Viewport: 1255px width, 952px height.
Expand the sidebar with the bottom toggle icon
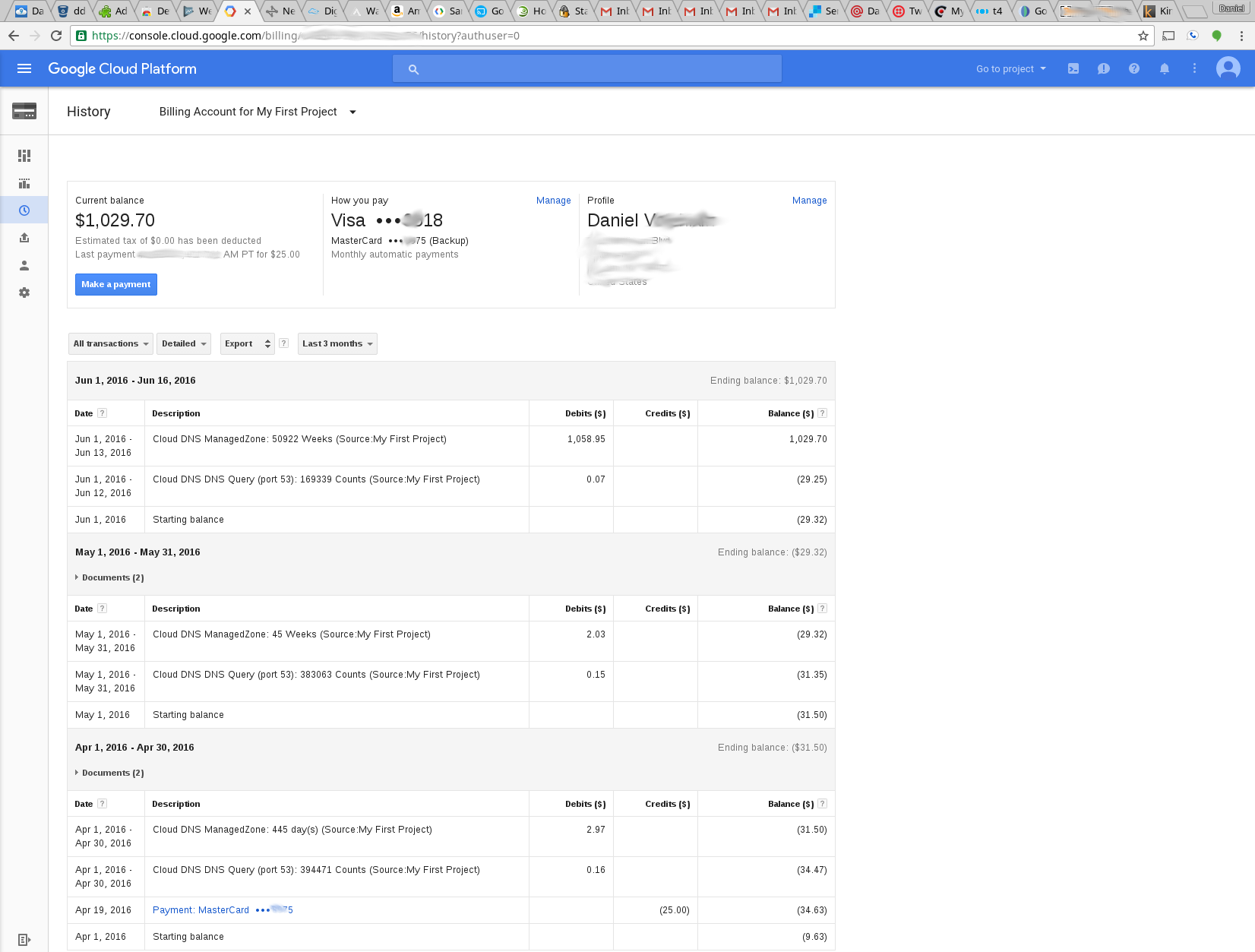pos(24,940)
